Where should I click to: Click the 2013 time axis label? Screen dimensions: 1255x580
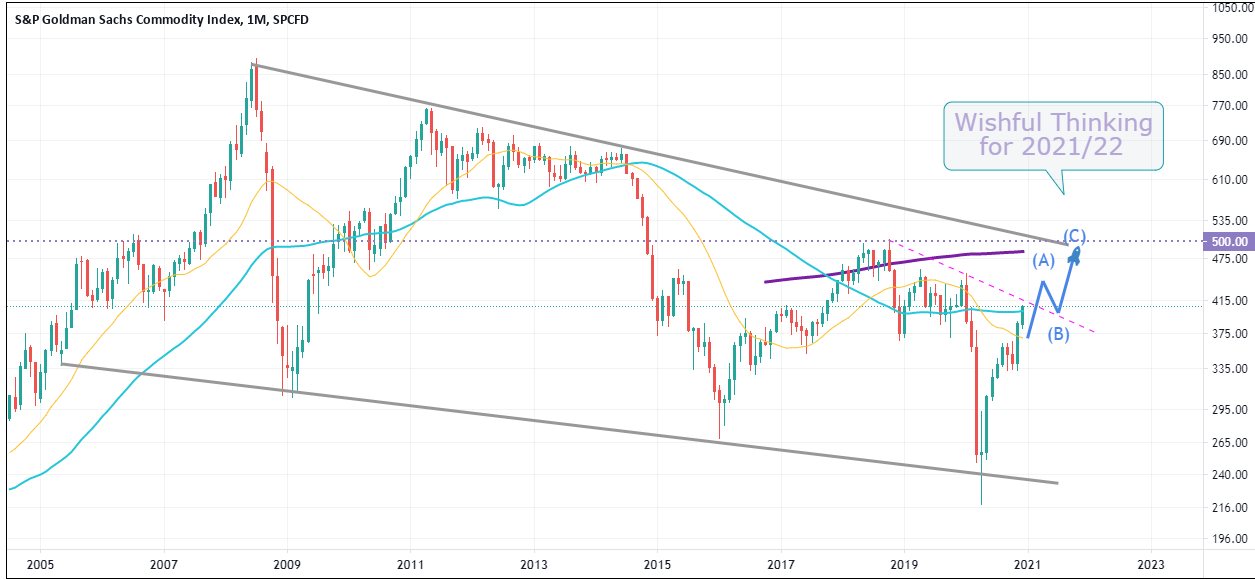click(534, 565)
